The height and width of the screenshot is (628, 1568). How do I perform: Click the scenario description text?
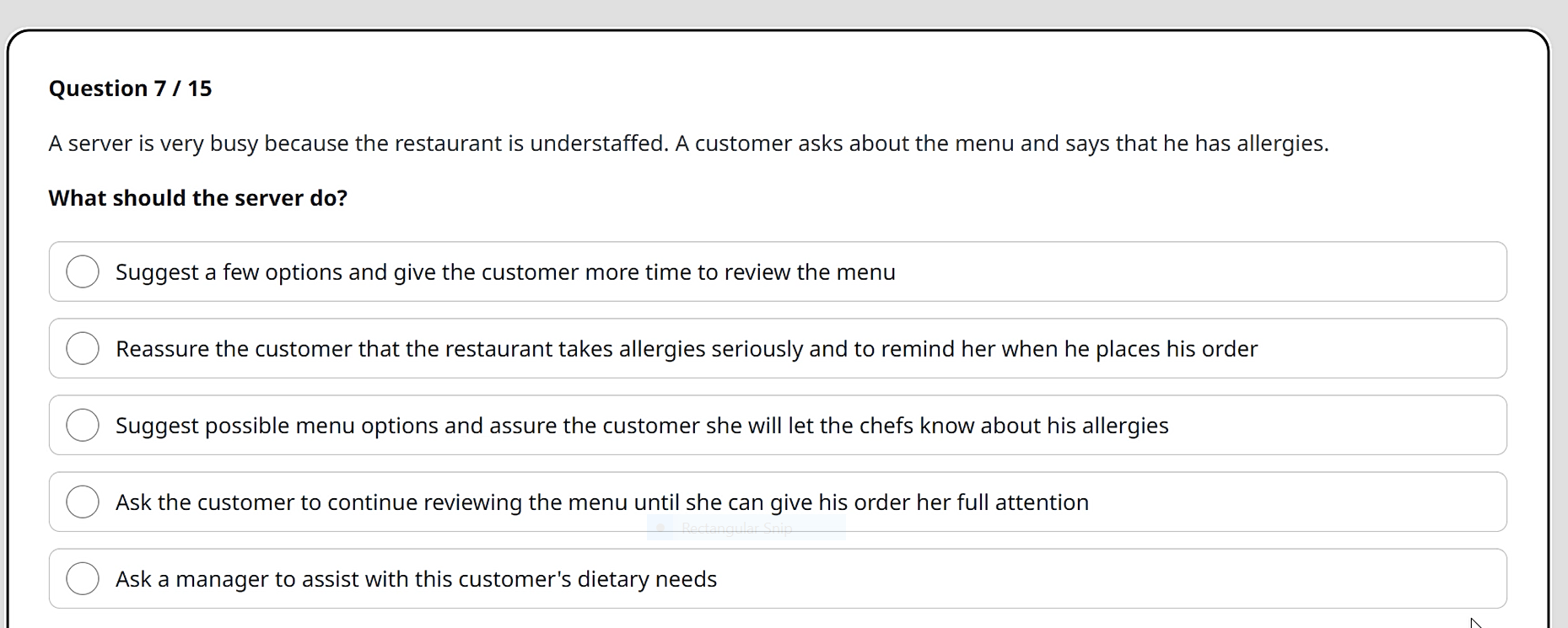(688, 143)
